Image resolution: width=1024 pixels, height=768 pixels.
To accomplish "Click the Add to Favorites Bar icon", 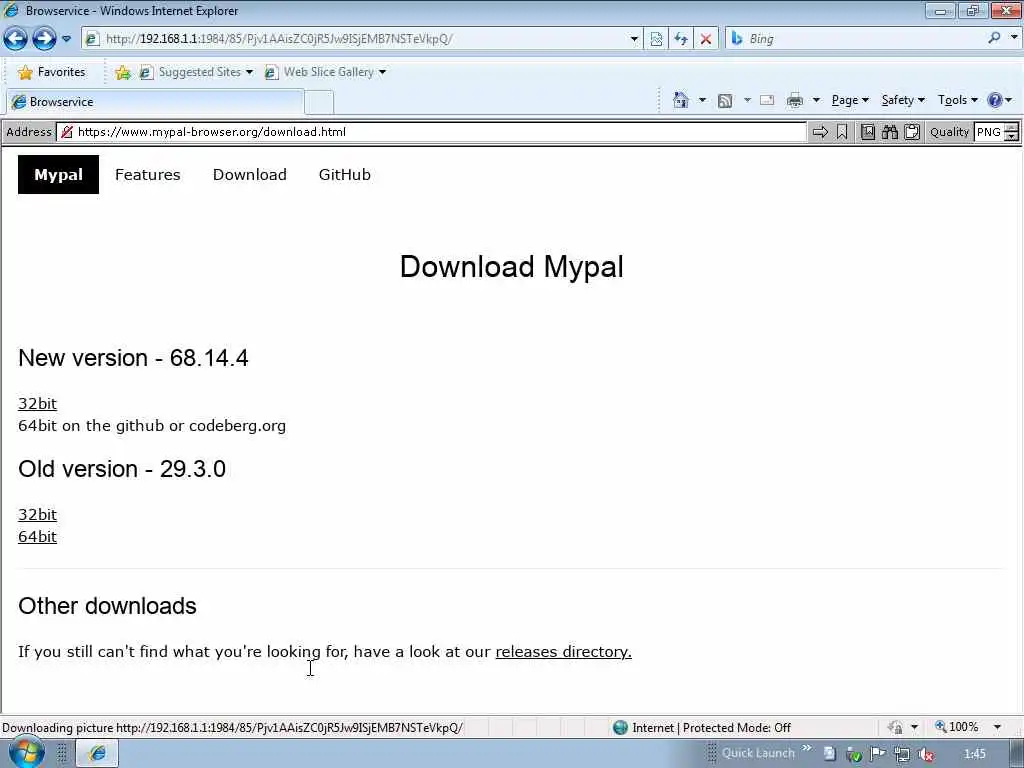I will tap(122, 72).
